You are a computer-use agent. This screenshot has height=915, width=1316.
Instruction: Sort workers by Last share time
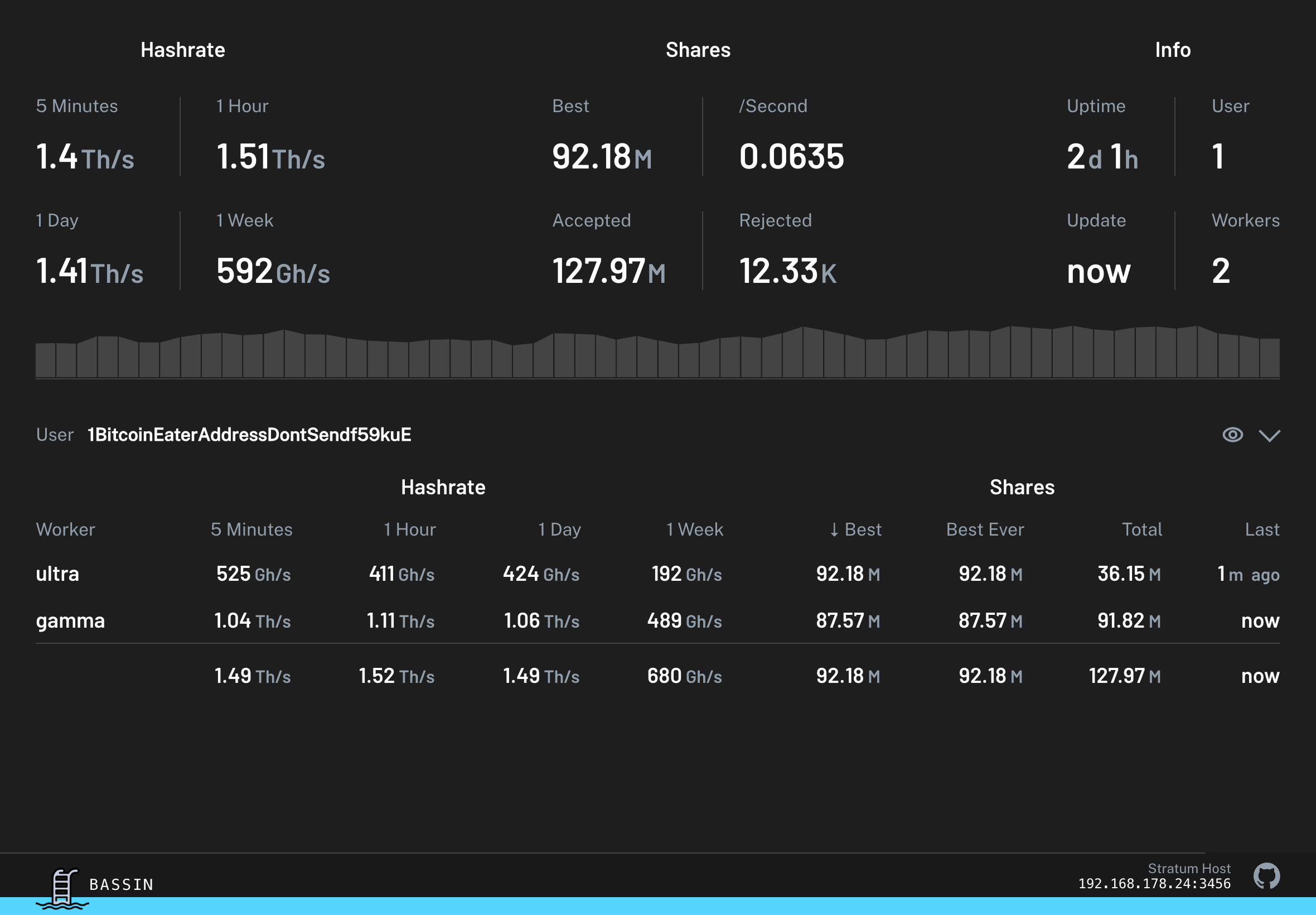tap(1261, 529)
